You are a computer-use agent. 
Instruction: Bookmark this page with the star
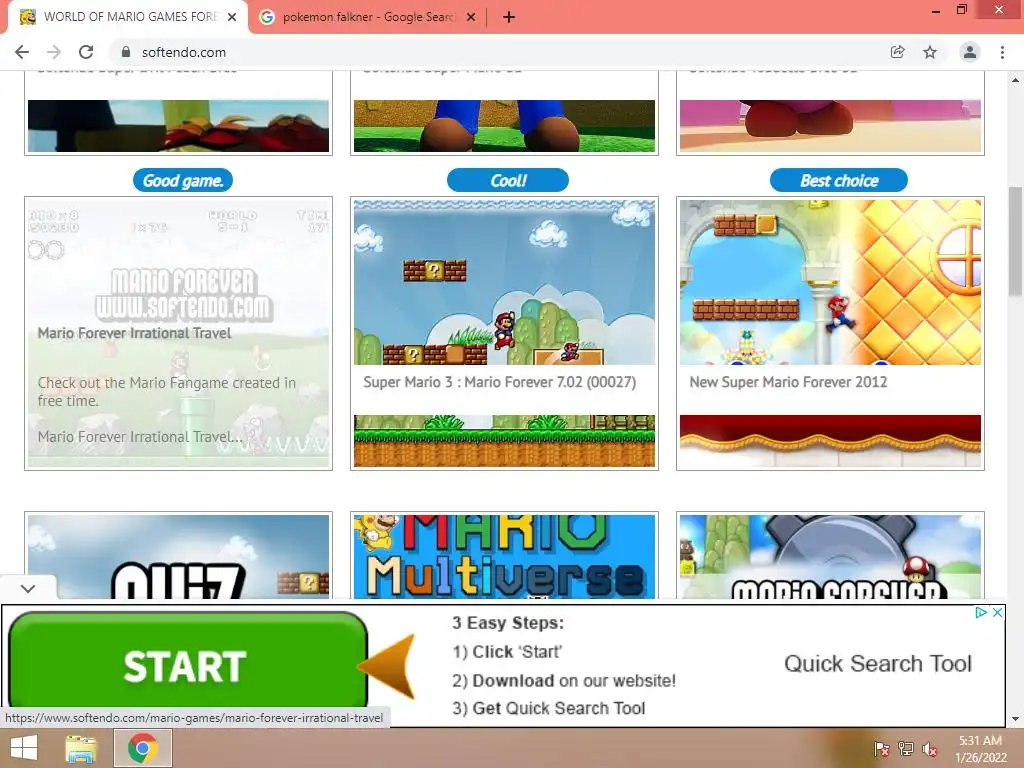pos(930,52)
